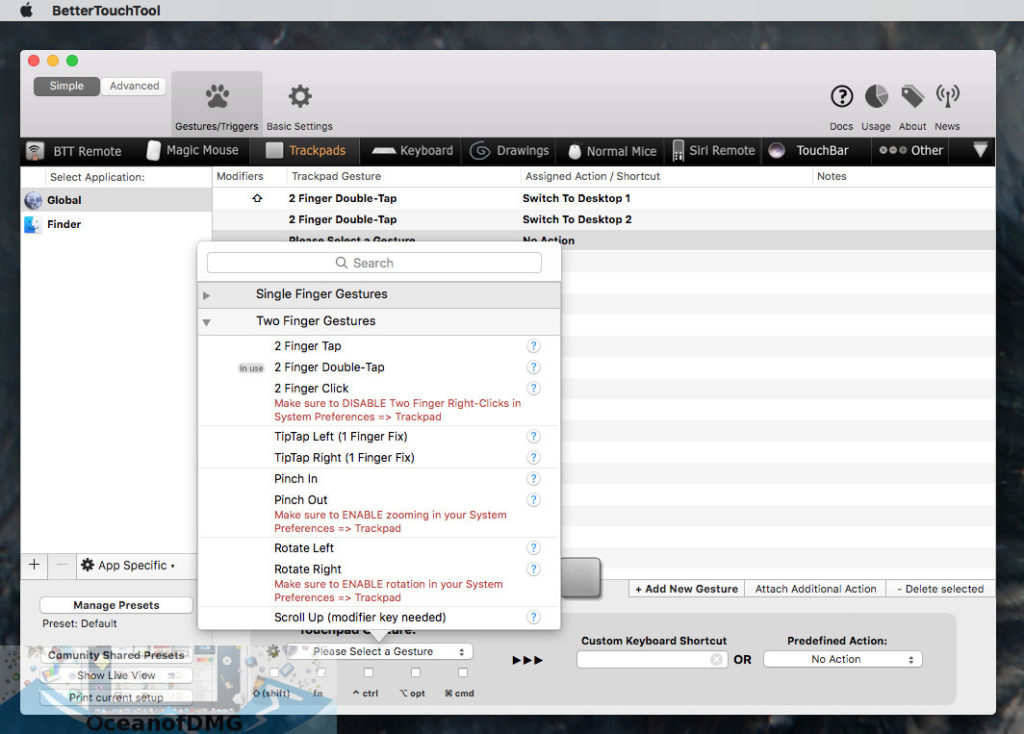Switch to the Trackpads tab
The width and height of the screenshot is (1024, 734).
(x=306, y=150)
